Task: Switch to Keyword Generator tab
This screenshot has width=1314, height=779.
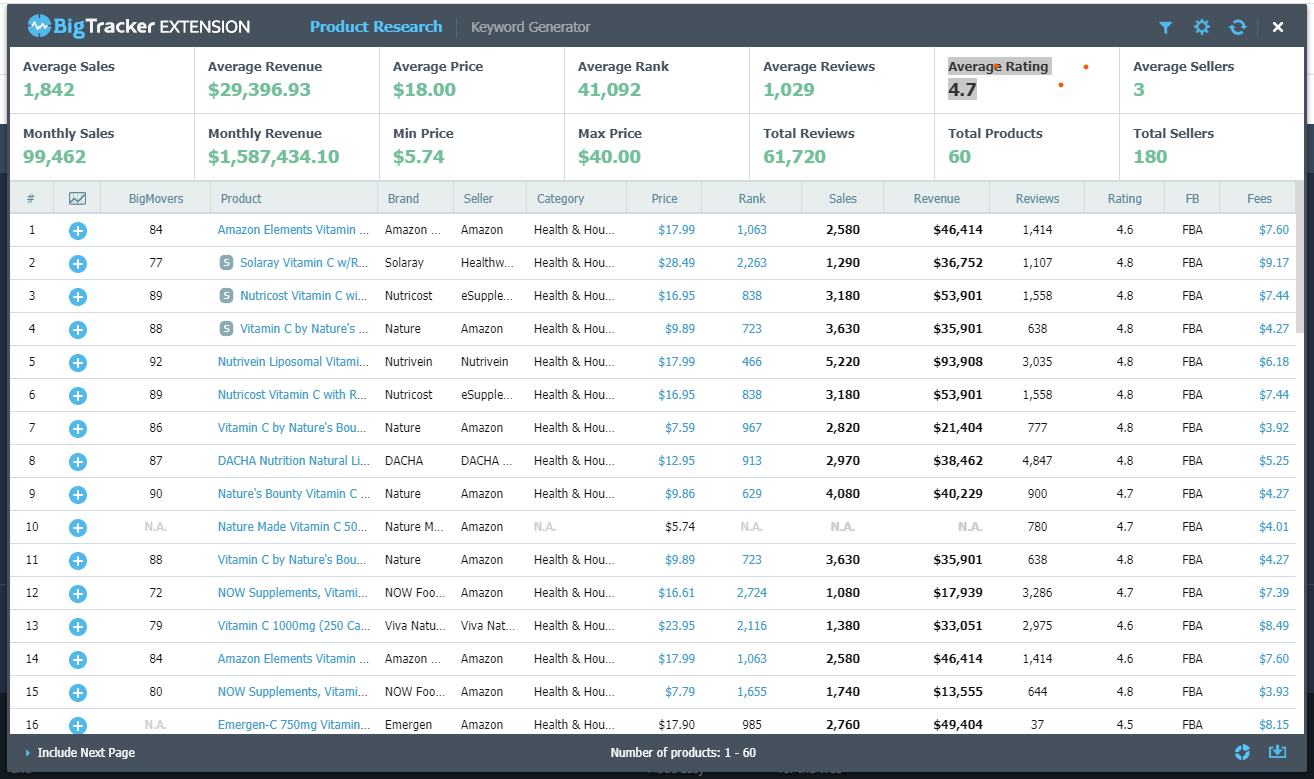Action: tap(531, 27)
